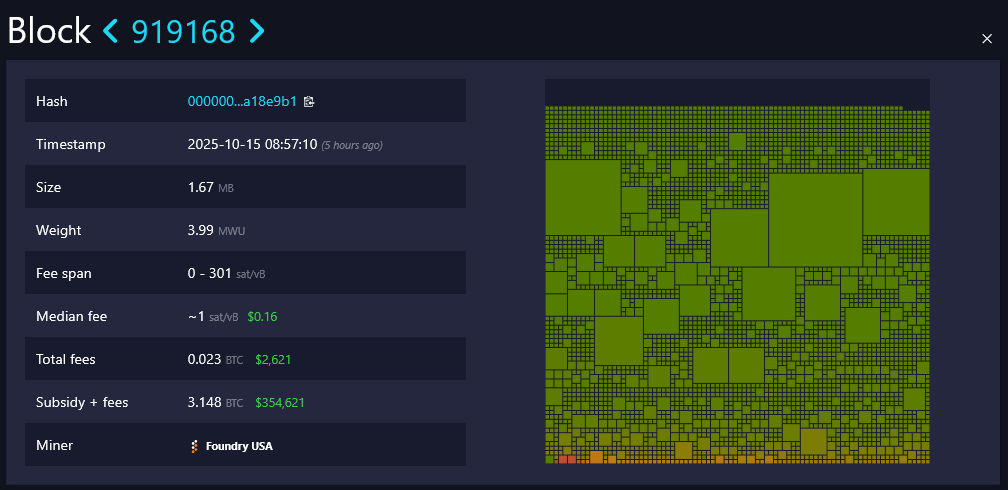The width and height of the screenshot is (1008, 490).
Task: Open block number 919168 link
Action: (183, 31)
